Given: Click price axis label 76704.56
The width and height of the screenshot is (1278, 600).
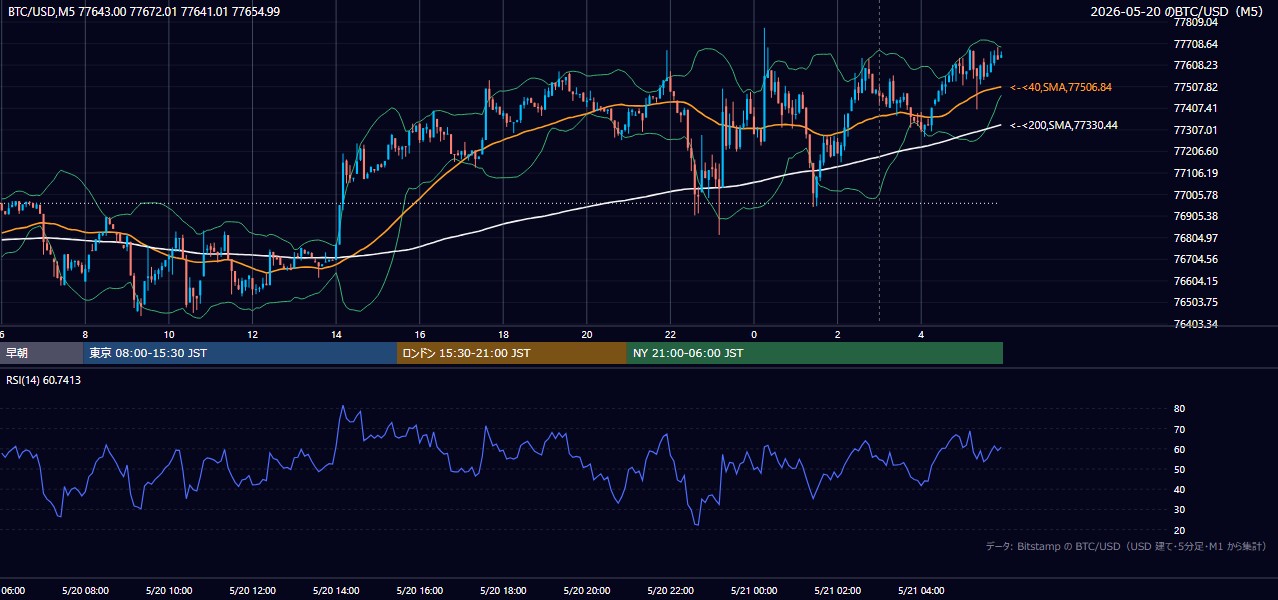Looking at the screenshot, I should 1197,259.
